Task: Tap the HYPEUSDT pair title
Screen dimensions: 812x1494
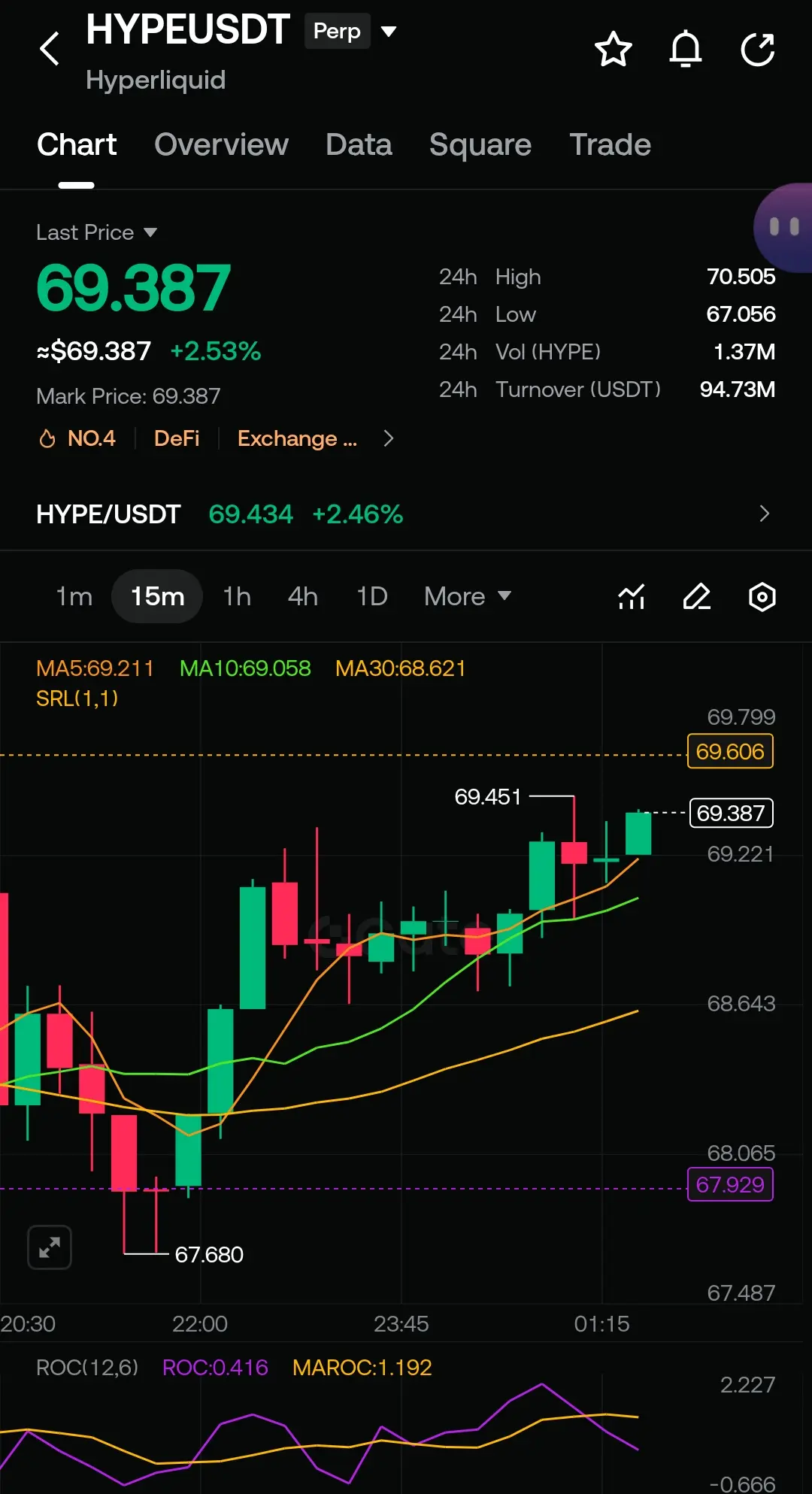Action: click(x=188, y=30)
